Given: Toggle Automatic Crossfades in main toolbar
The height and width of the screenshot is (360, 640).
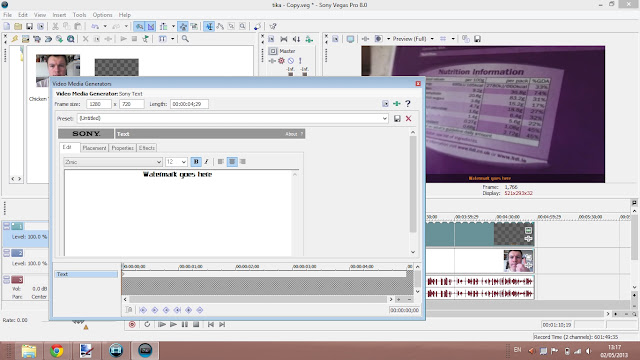Looking at the screenshot, I should pyautogui.click(x=151, y=27).
